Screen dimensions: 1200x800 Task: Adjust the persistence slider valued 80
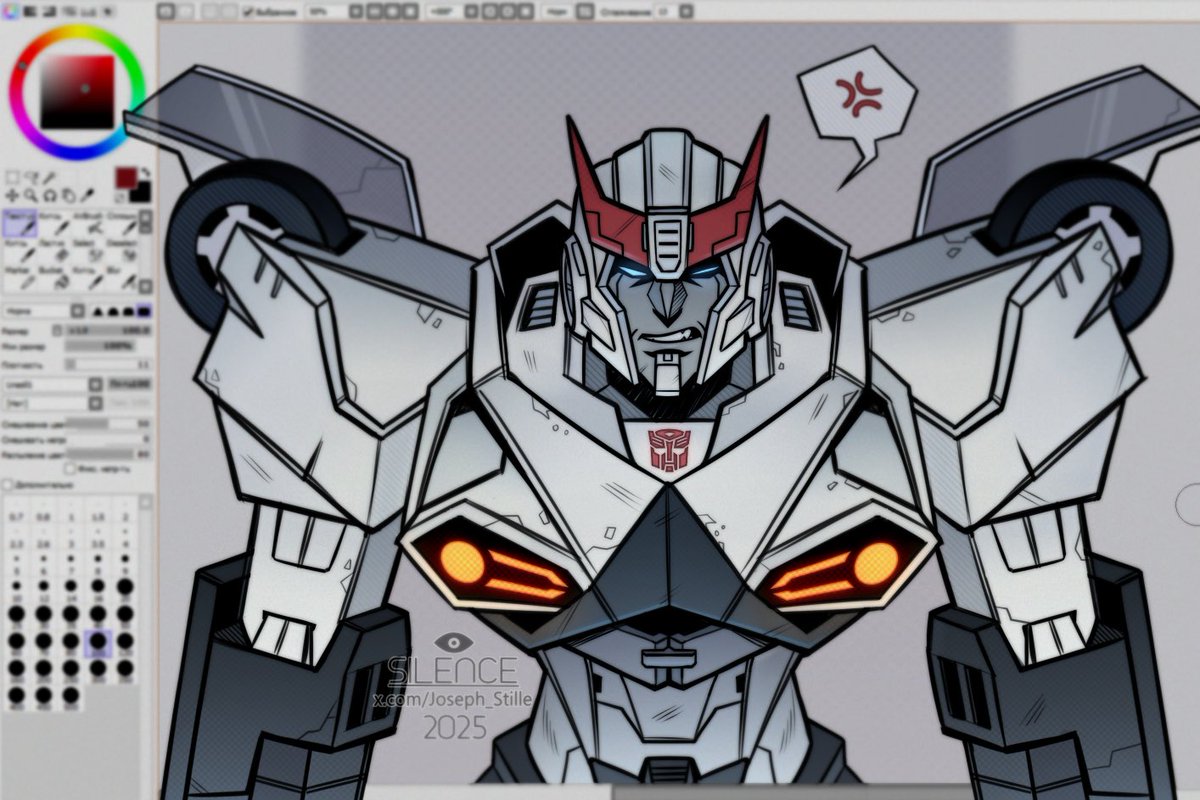tap(108, 455)
